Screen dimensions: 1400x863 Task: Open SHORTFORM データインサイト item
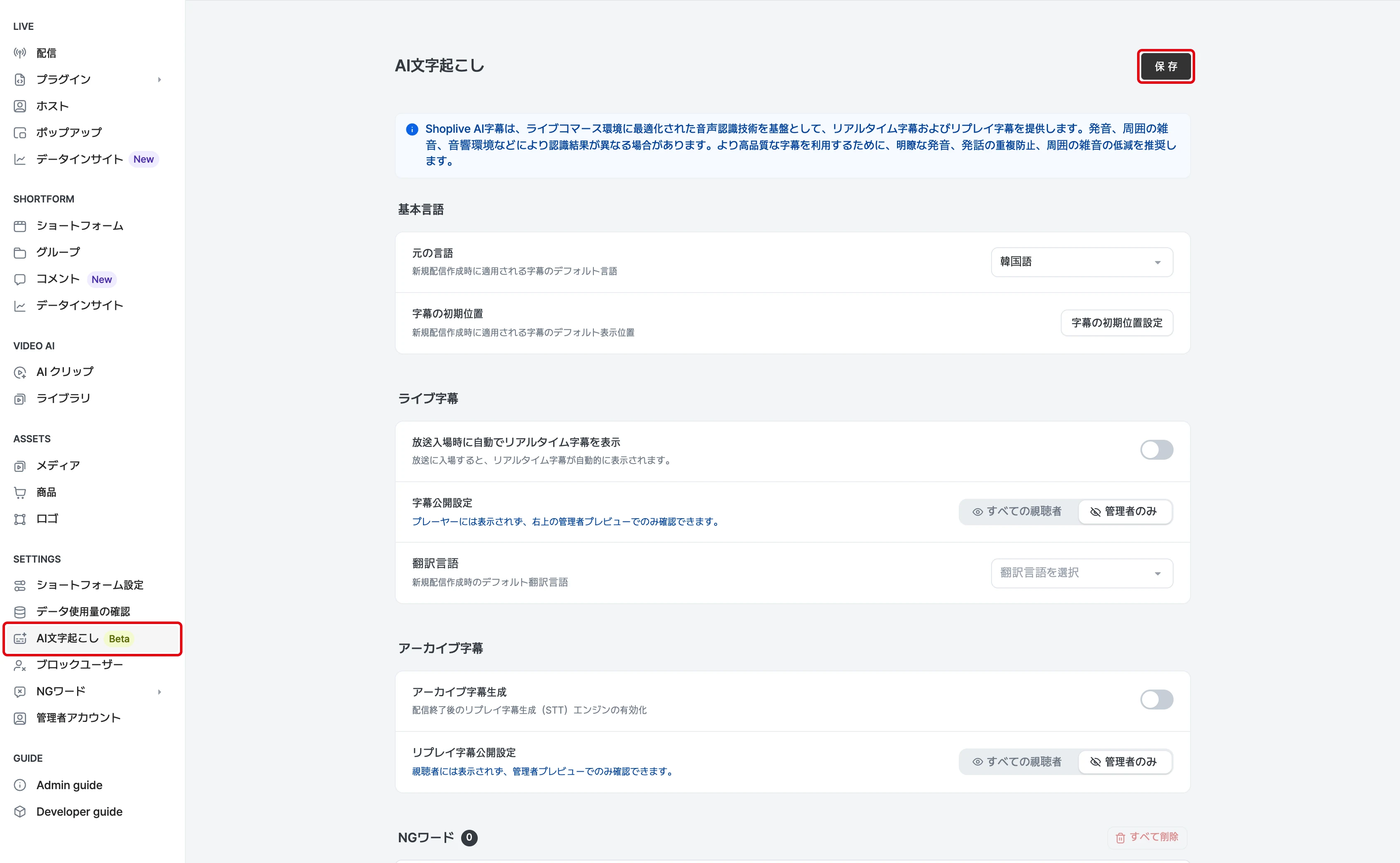(79, 305)
